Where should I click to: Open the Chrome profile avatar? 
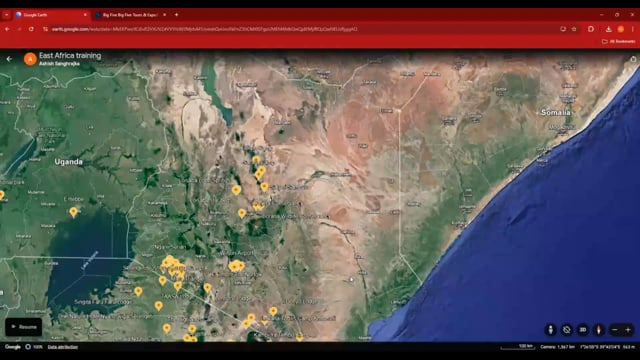point(621,29)
